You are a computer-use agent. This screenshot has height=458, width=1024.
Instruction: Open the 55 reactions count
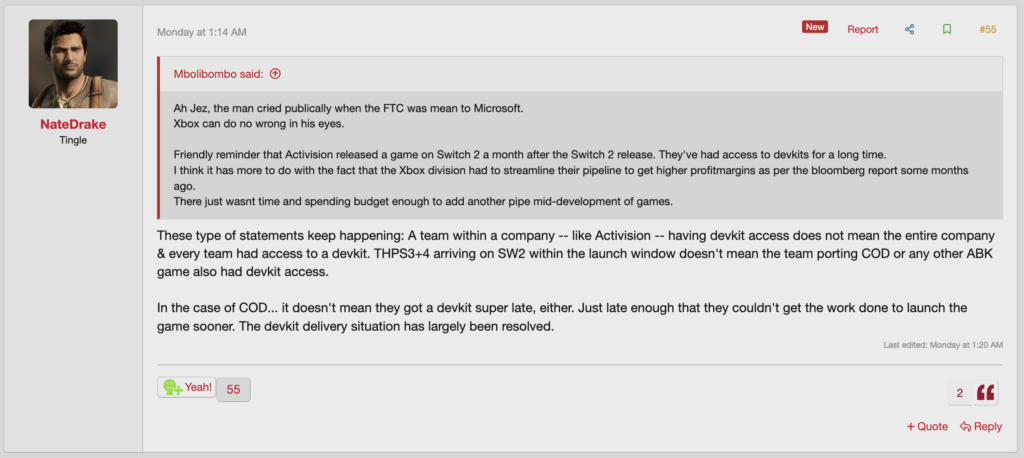tap(233, 389)
